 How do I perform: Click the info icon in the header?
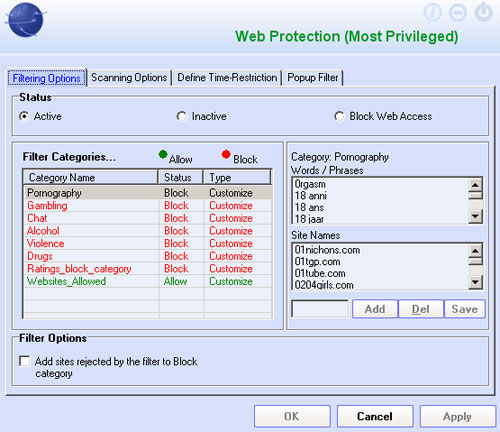(x=433, y=12)
